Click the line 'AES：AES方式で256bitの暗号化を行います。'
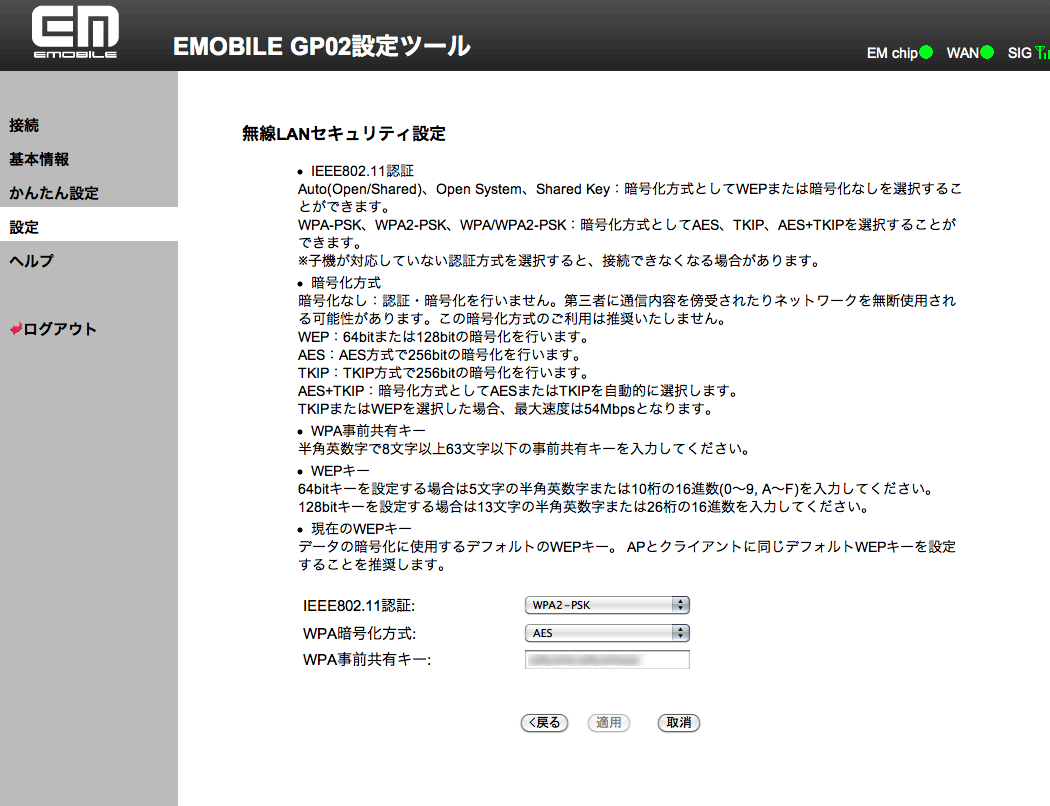 click(441, 355)
